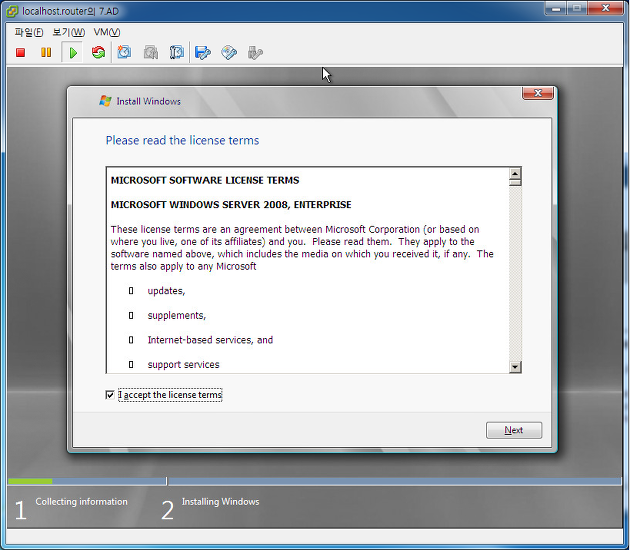Stop the VM with the red square

20,53
